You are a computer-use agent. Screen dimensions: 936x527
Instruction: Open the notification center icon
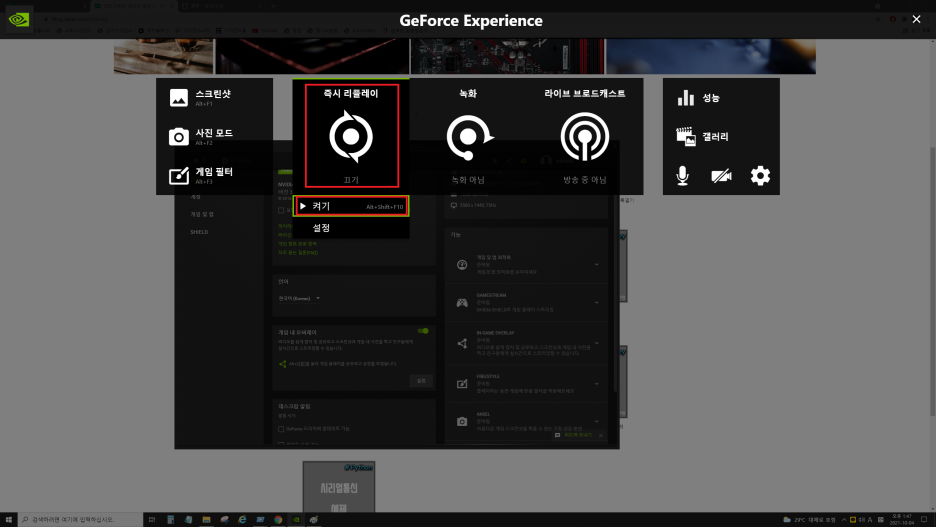coord(925,519)
